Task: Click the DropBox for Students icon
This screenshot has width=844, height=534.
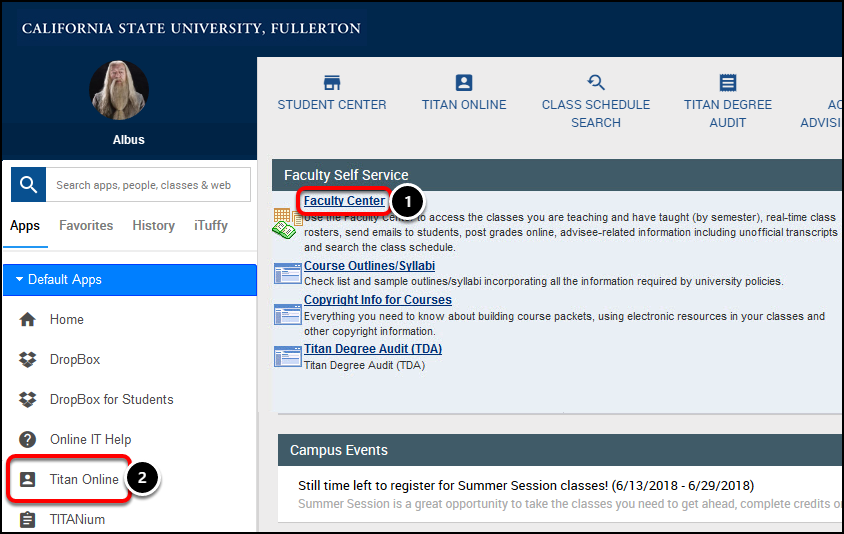Action: pos(27,399)
